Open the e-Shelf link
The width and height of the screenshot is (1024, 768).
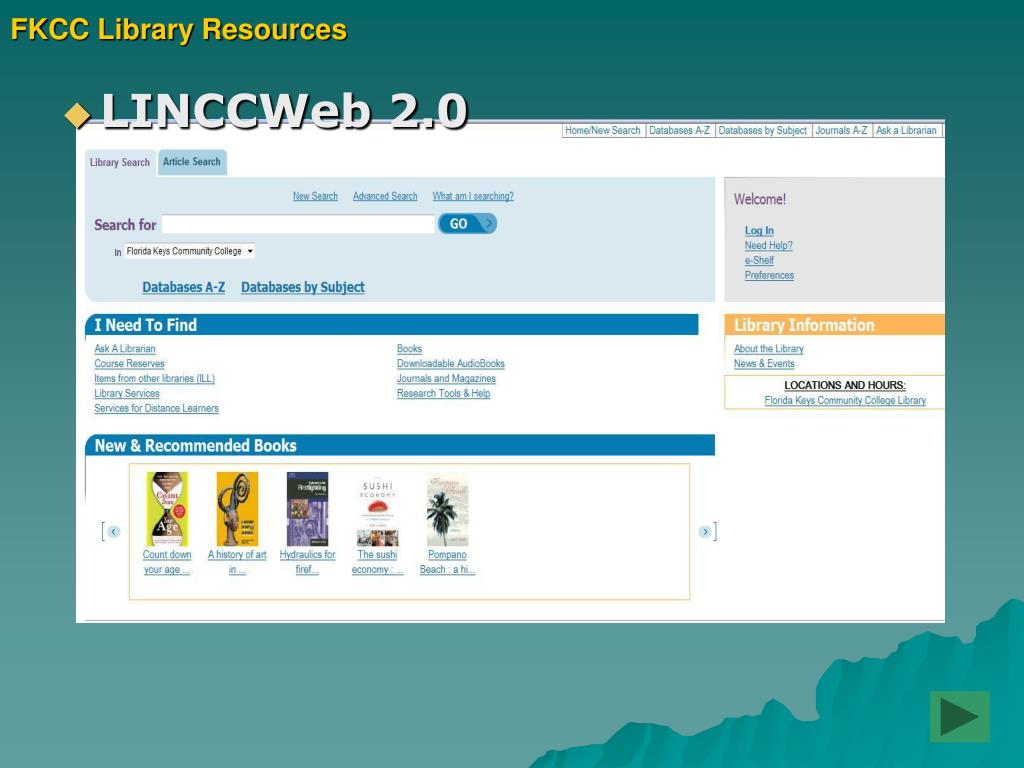(x=759, y=261)
